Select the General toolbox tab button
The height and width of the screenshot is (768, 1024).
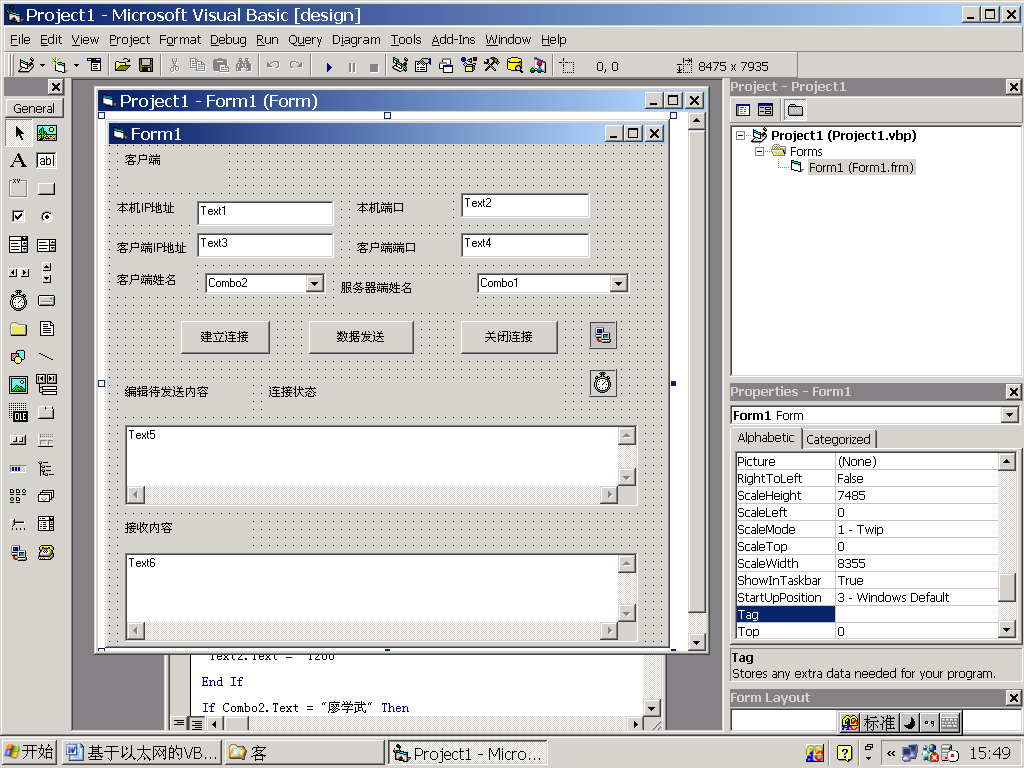[34, 108]
